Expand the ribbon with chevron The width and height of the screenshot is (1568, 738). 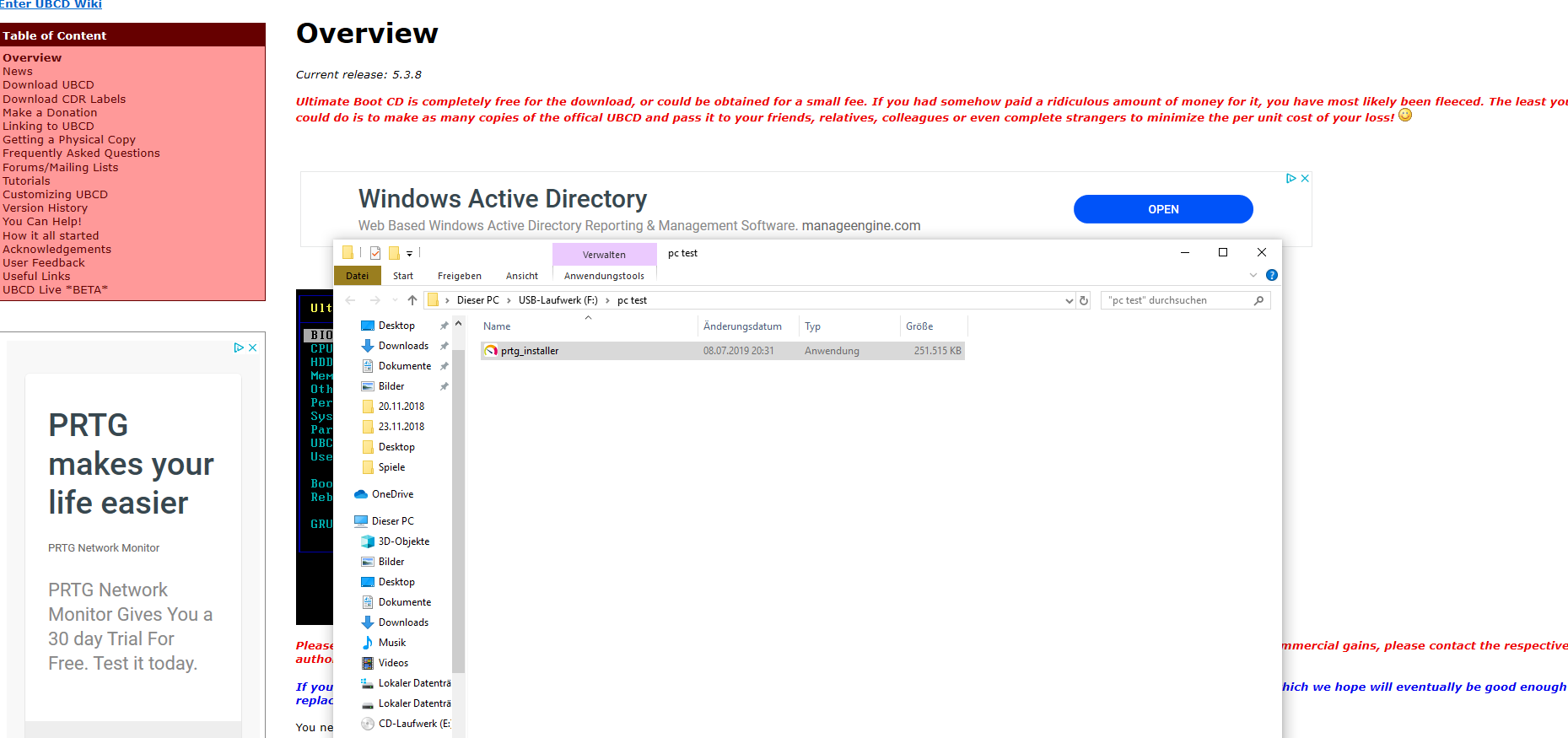(x=1253, y=275)
